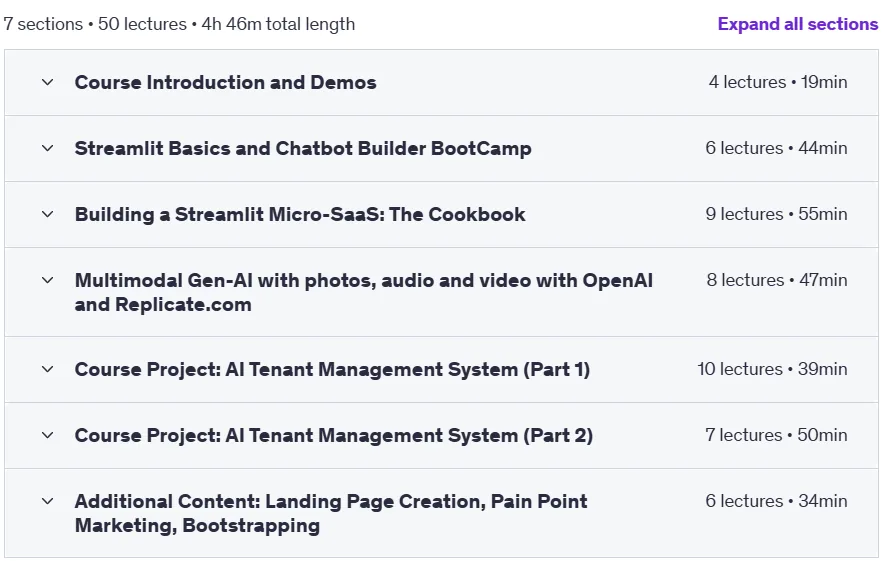
Task: Click the '7 lectures • 50min' label
Action: (x=776, y=435)
